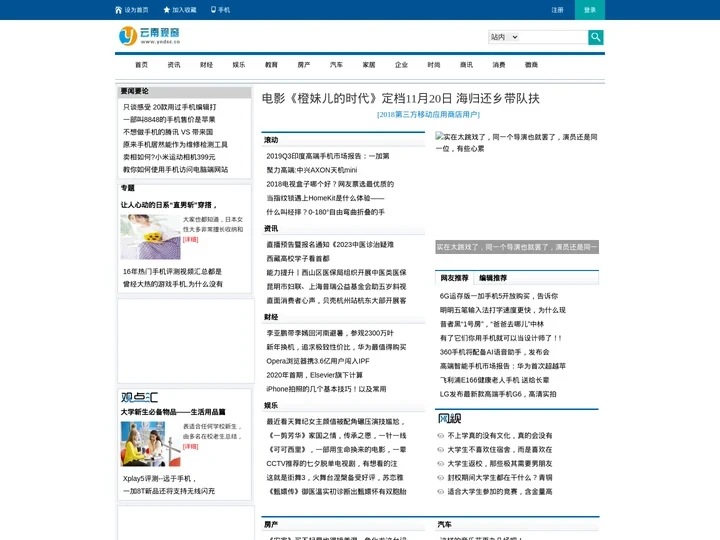
Task: Click the phone icon beside 手机
Action: (213, 9)
